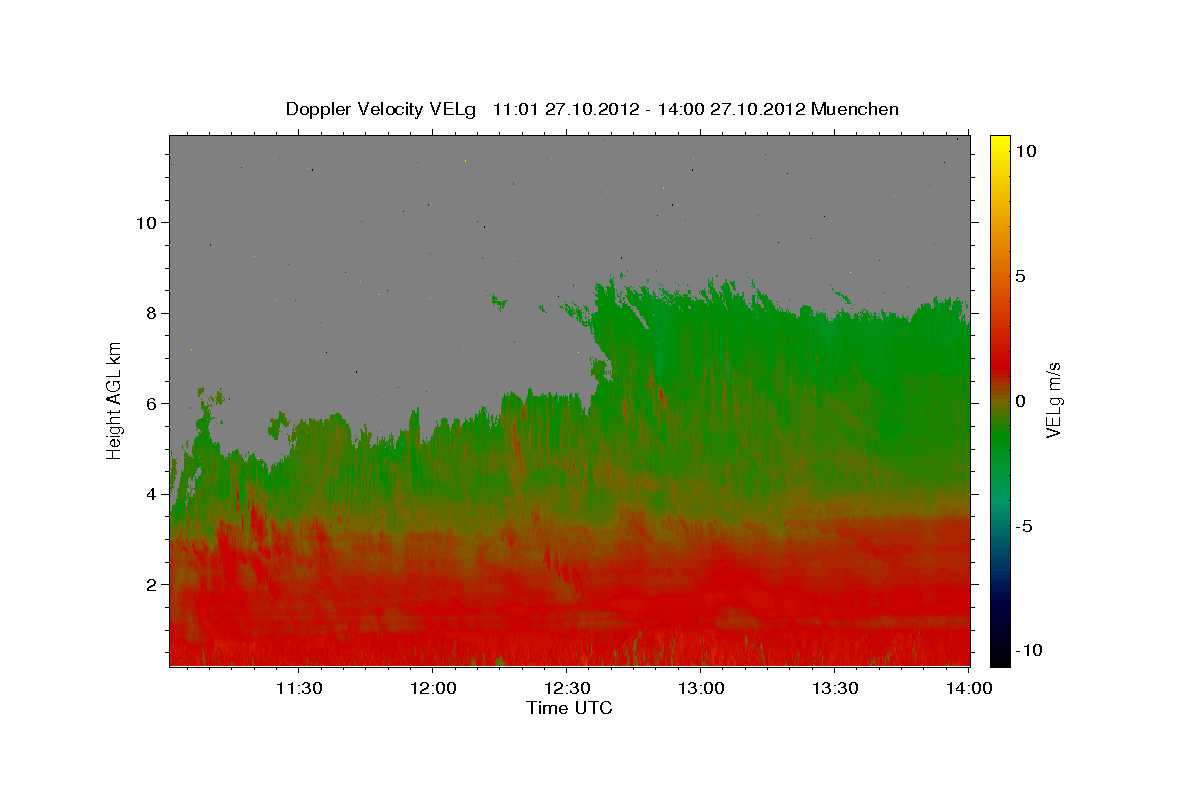The height and width of the screenshot is (800, 1200).
Task: Click the 12:00 time tick label
Action: tap(432, 688)
